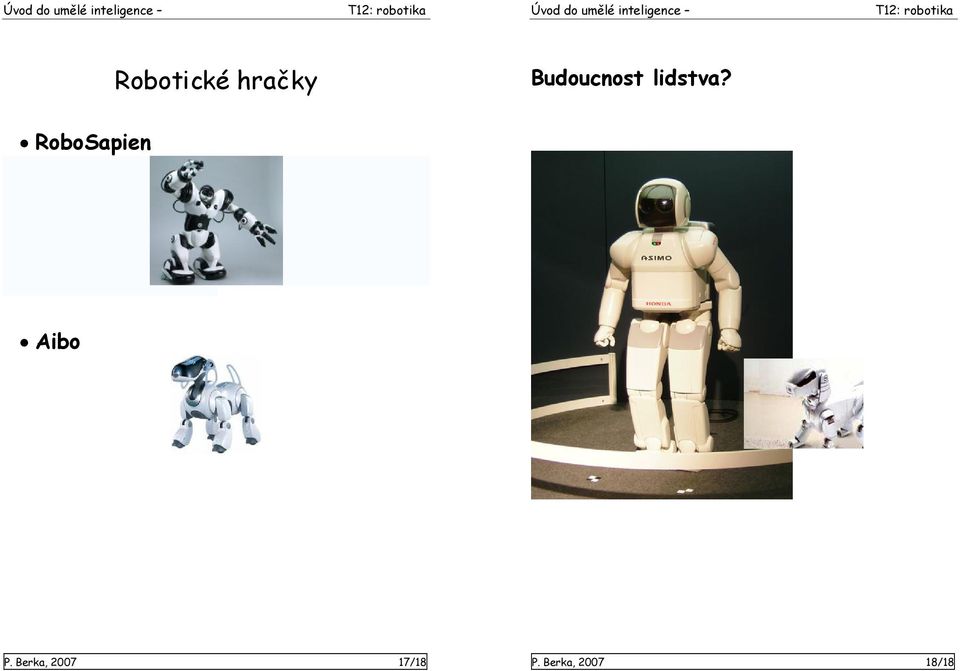
Task: Click the RoboSapien robot image
Action: pyautogui.click(x=216, y=220)
